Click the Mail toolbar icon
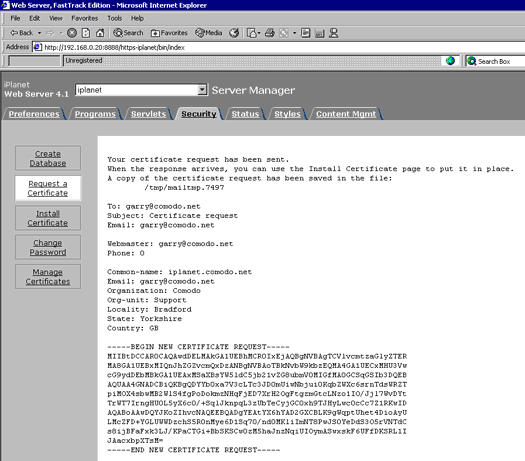The height and width of the screenshot is (461, 525). (x=252, y=33)
